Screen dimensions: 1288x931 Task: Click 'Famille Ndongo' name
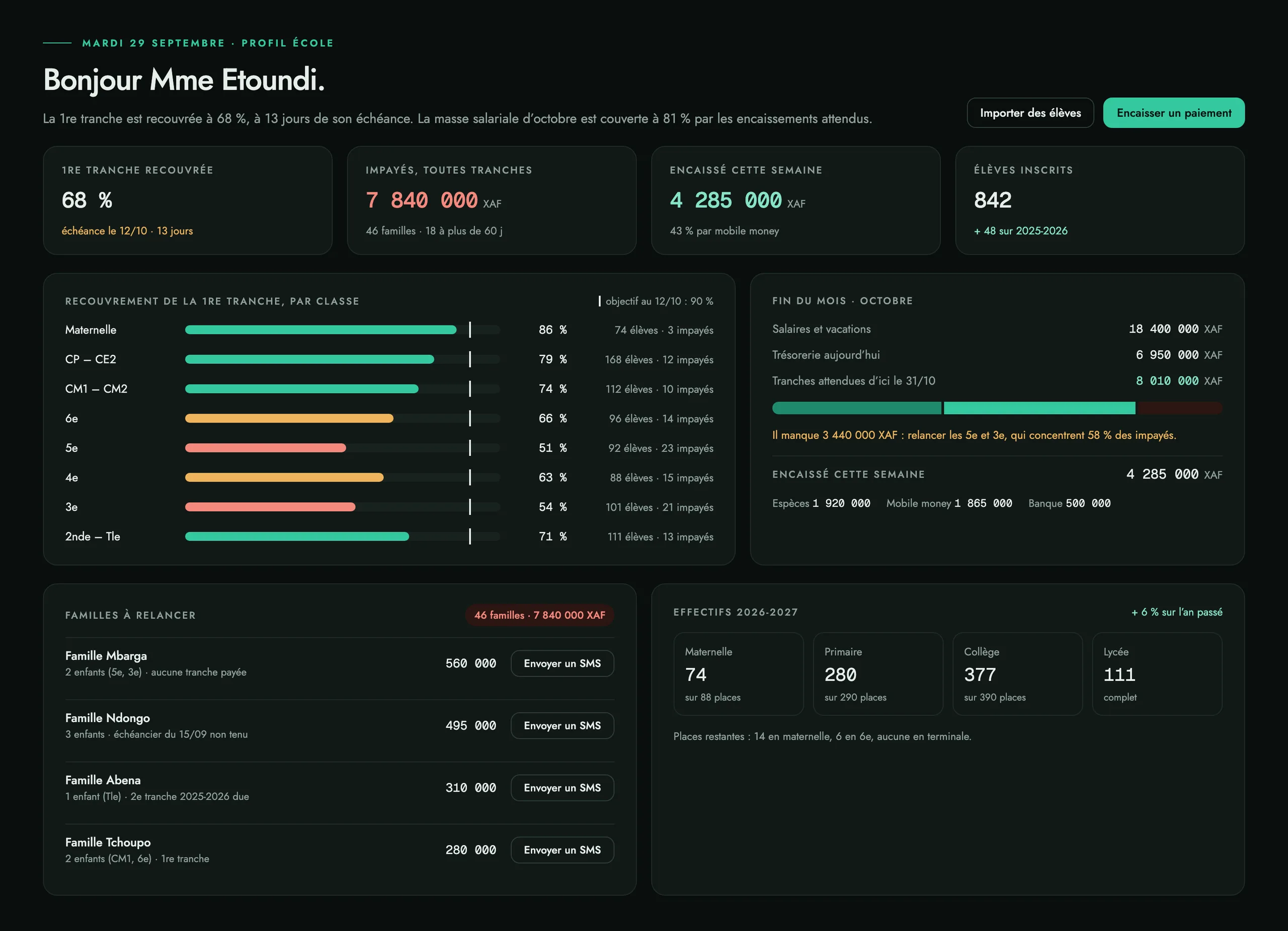[x=107, y=718]
